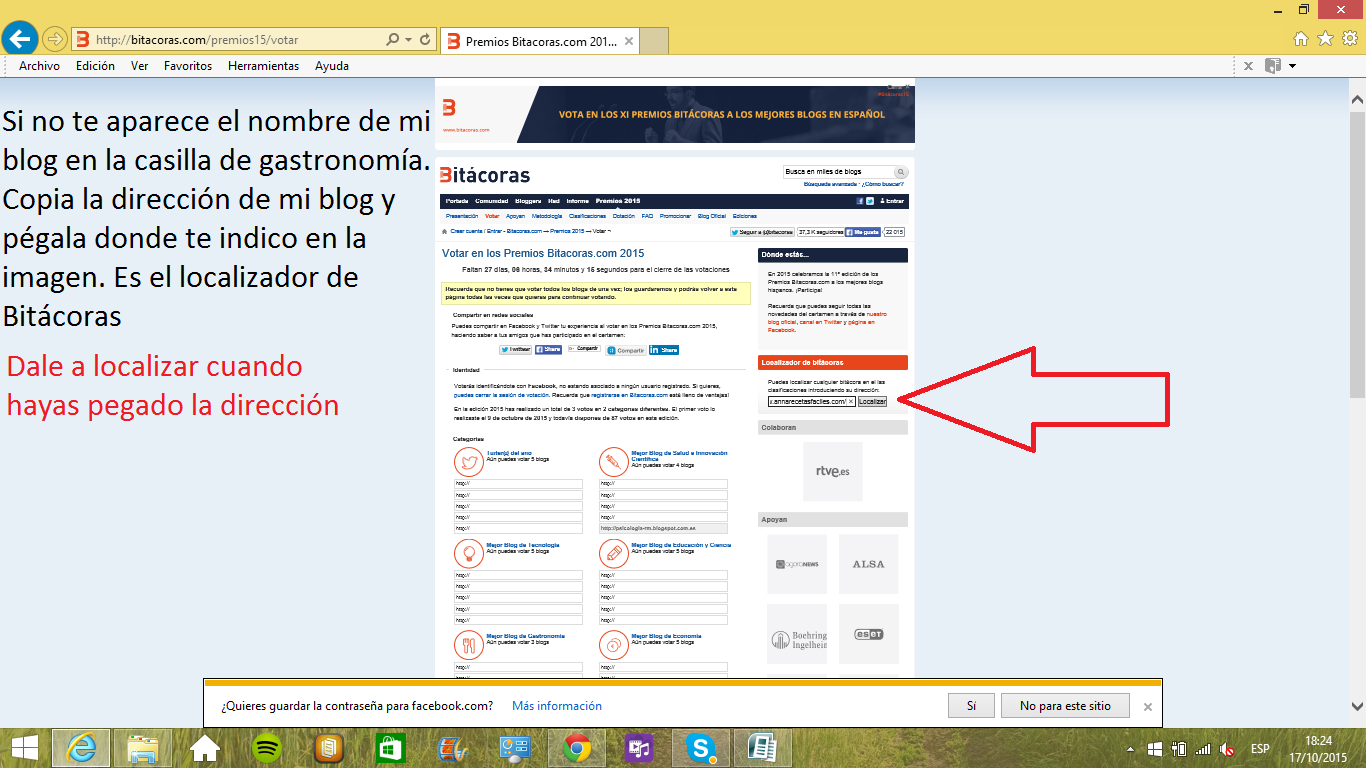Click the LinkedIn Share button
The width and height of the screenshot is (1366, 768).
click(x=664, y=350)
